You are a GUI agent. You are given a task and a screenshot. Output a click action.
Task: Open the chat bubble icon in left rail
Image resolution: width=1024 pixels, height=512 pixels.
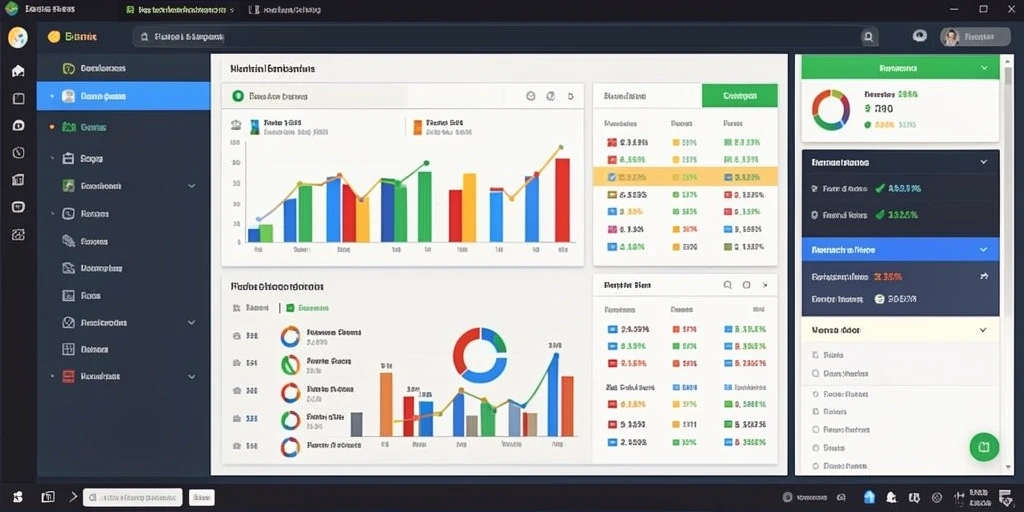pyautogui.click(x=18, y=125)
